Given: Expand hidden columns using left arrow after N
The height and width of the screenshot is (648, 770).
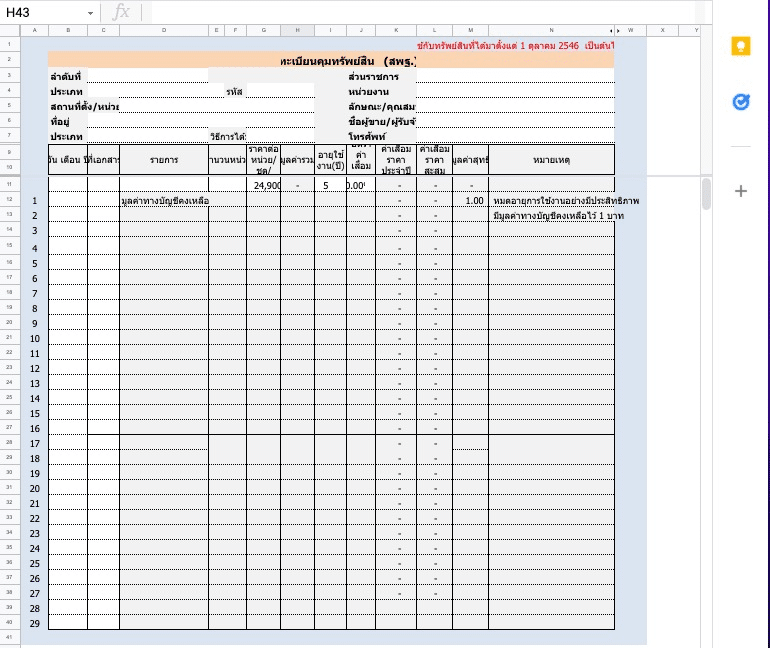Looking at the screenshot, I should pos(611,30).
